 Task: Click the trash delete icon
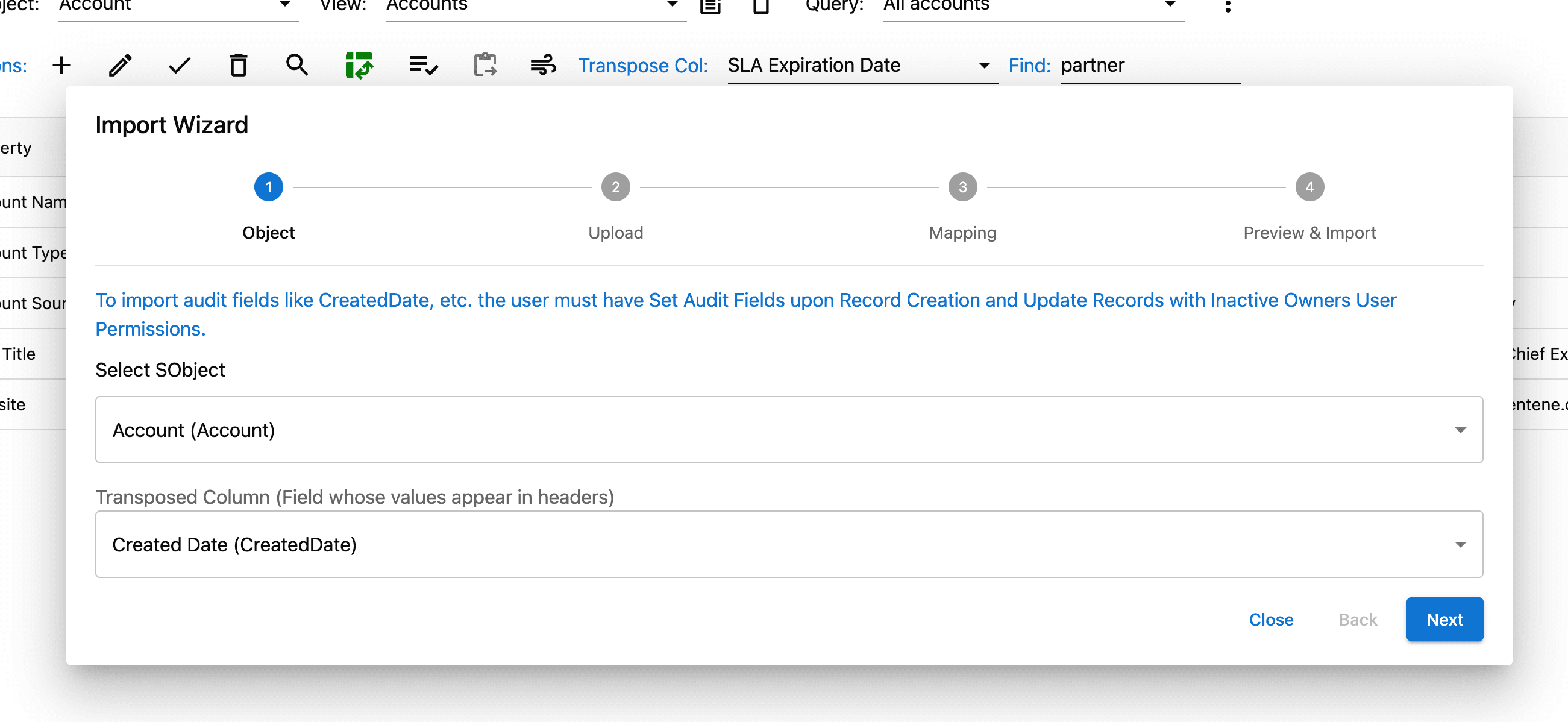(239, 65)
